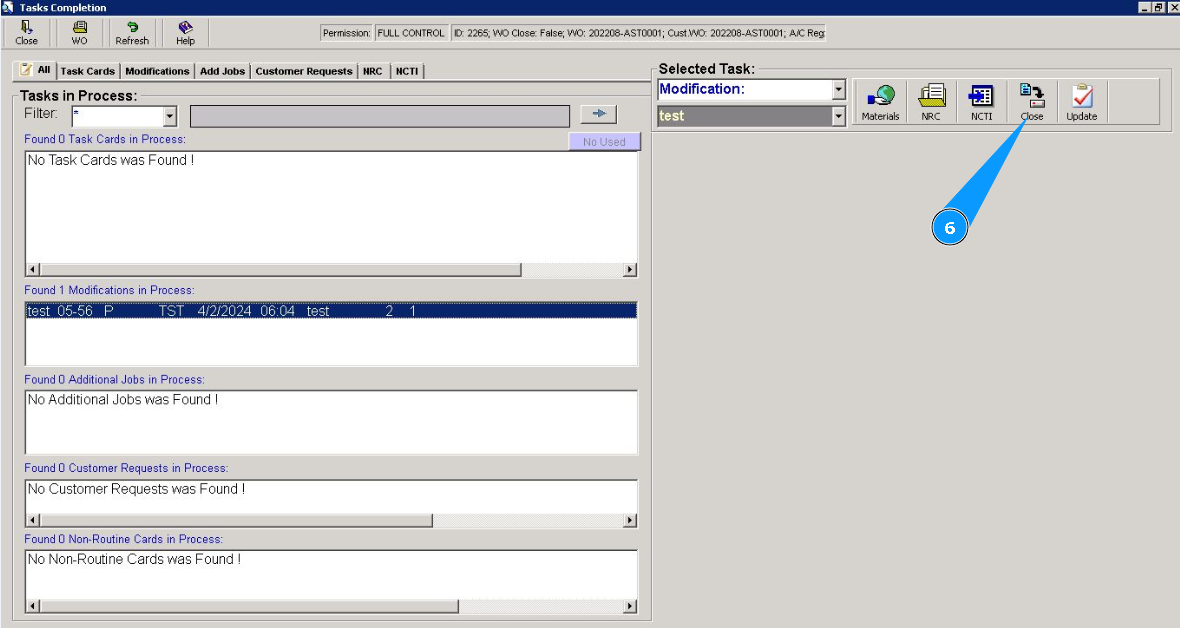This screenshot has height=629, width=1180.
Task: Click the blue arrow apply-filter button
Action: coord(599,114)
